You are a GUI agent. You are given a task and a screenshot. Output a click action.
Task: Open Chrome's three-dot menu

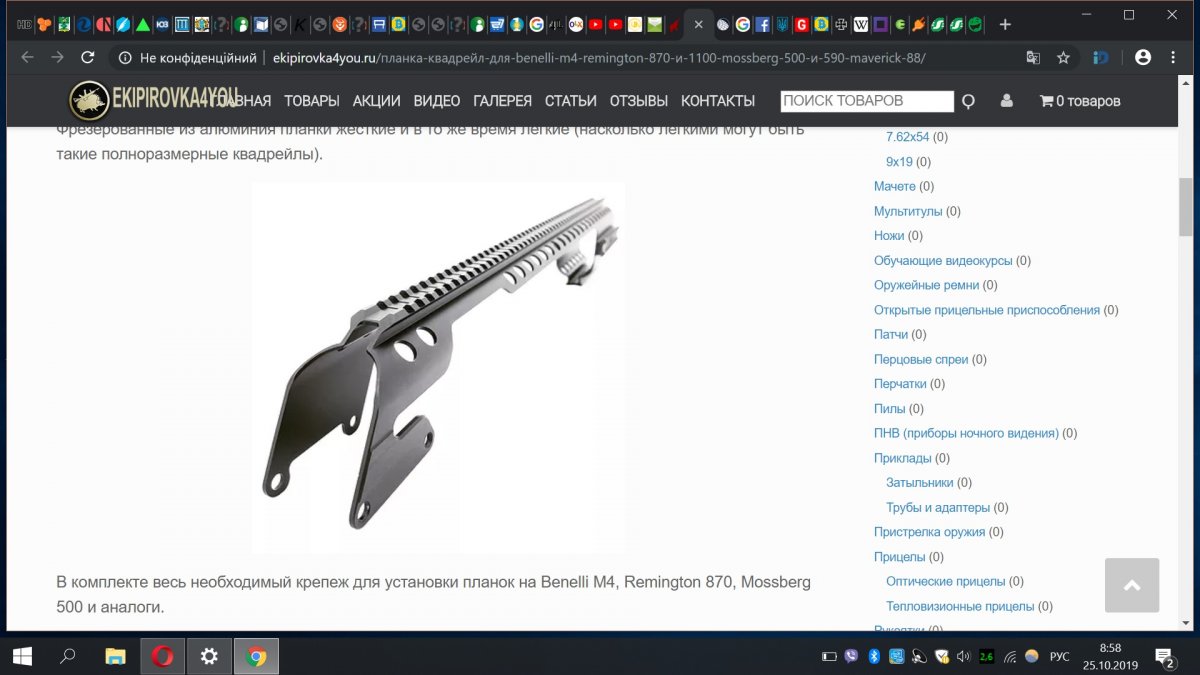coord(1175,58)
